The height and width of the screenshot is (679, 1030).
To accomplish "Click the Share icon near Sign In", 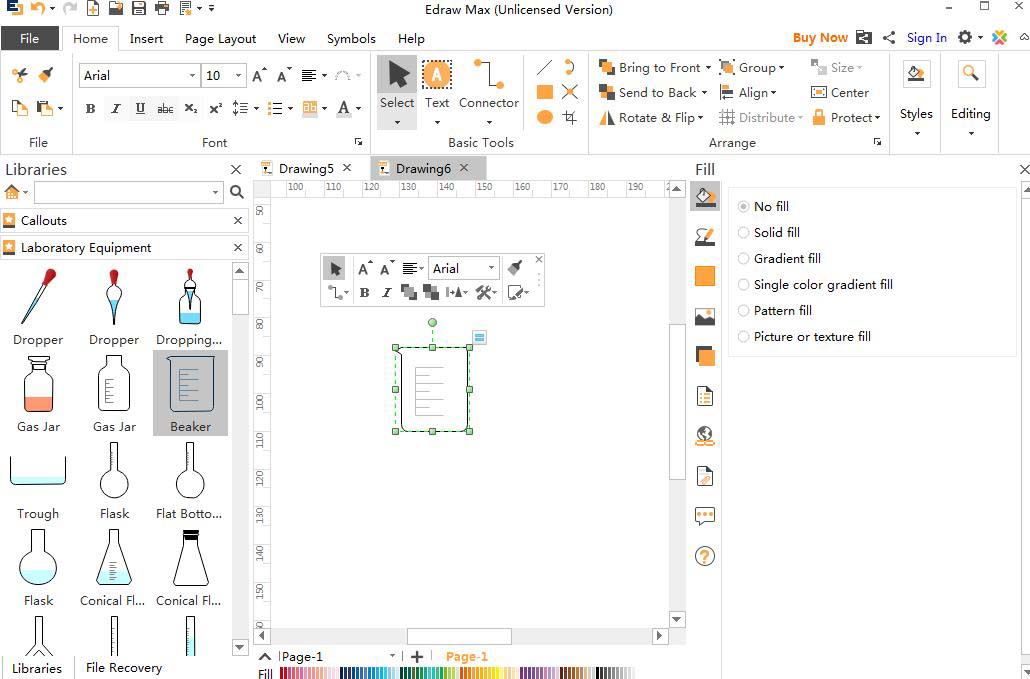I will pos(889,38).
